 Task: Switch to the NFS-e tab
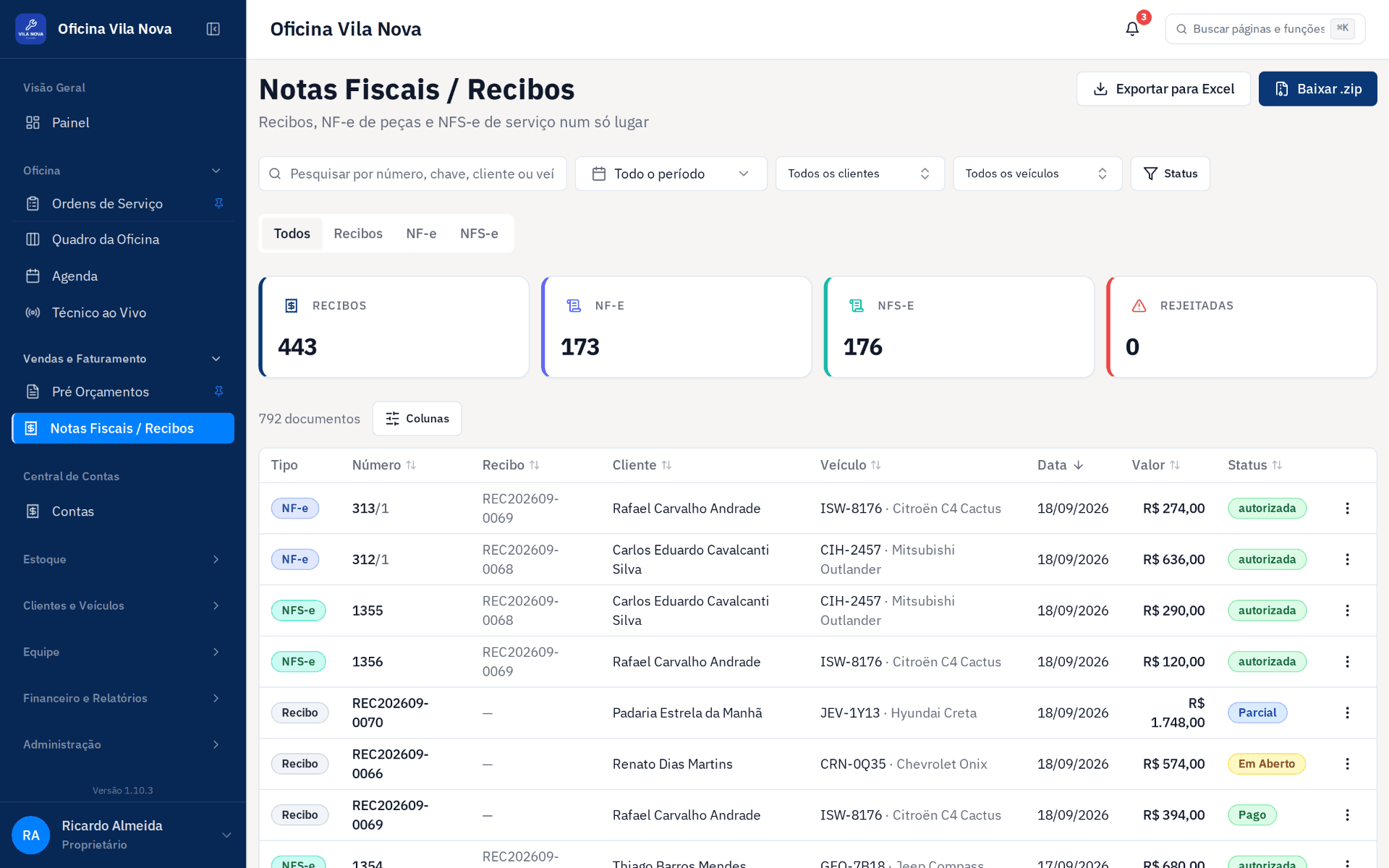click(479, 234)
